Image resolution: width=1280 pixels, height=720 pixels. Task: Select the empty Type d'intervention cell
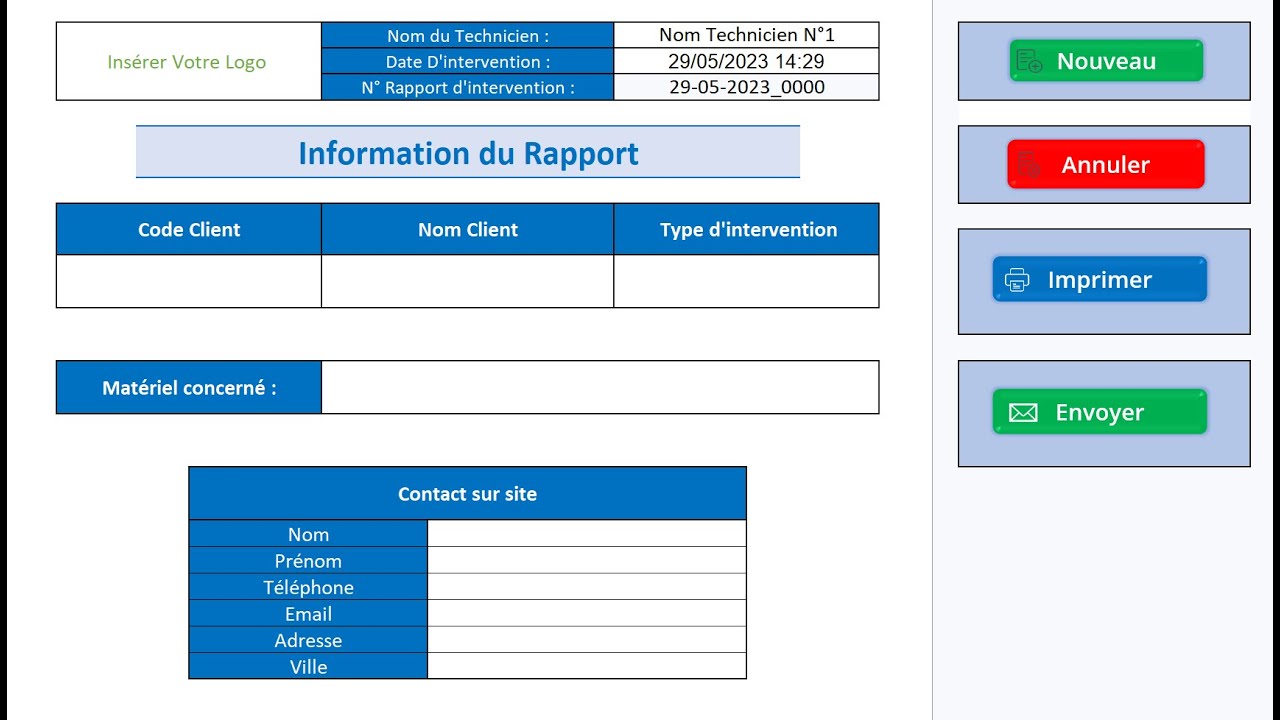746,281
